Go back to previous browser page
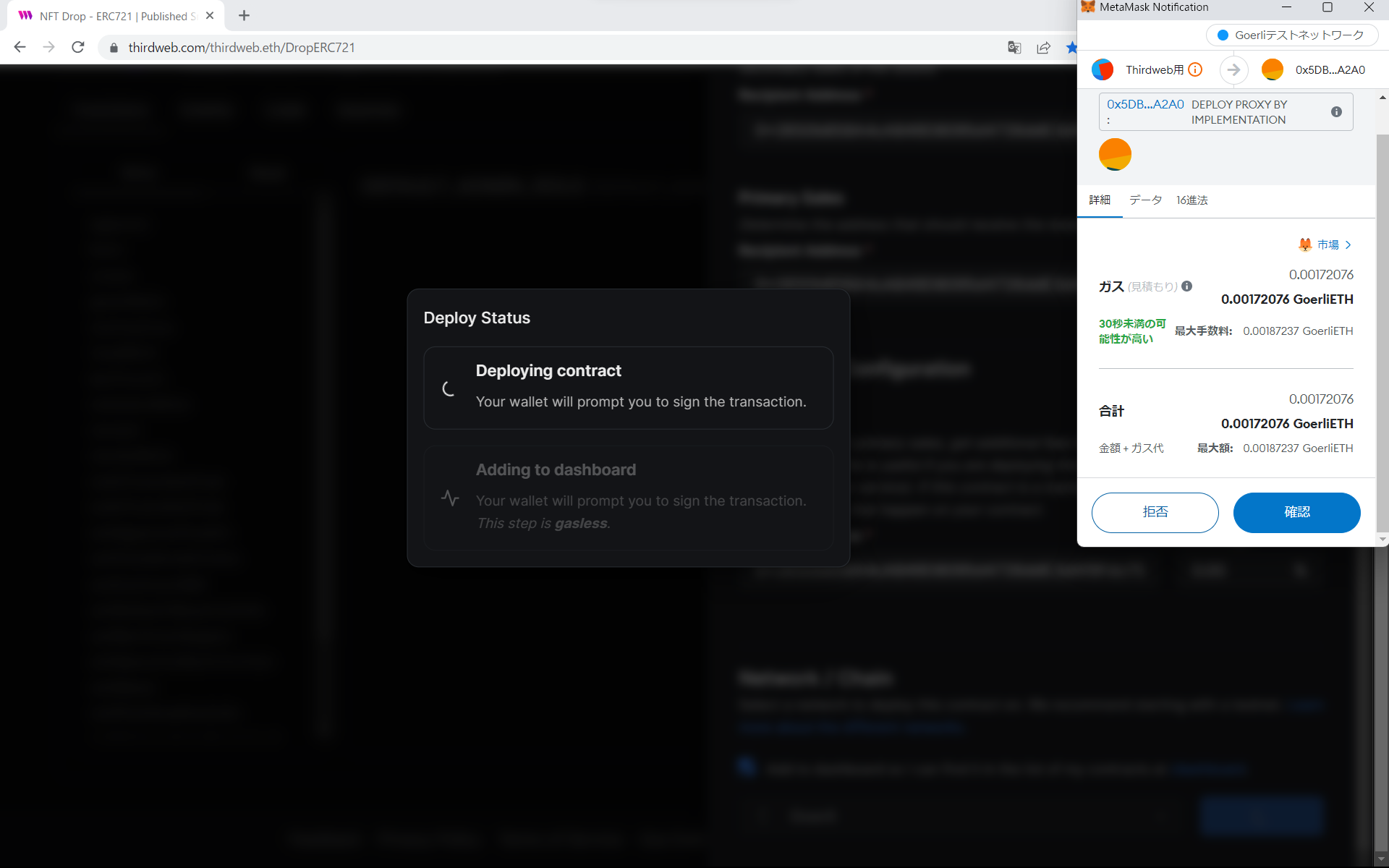The width and height of the screenshot is (1389, 868). 20,48
